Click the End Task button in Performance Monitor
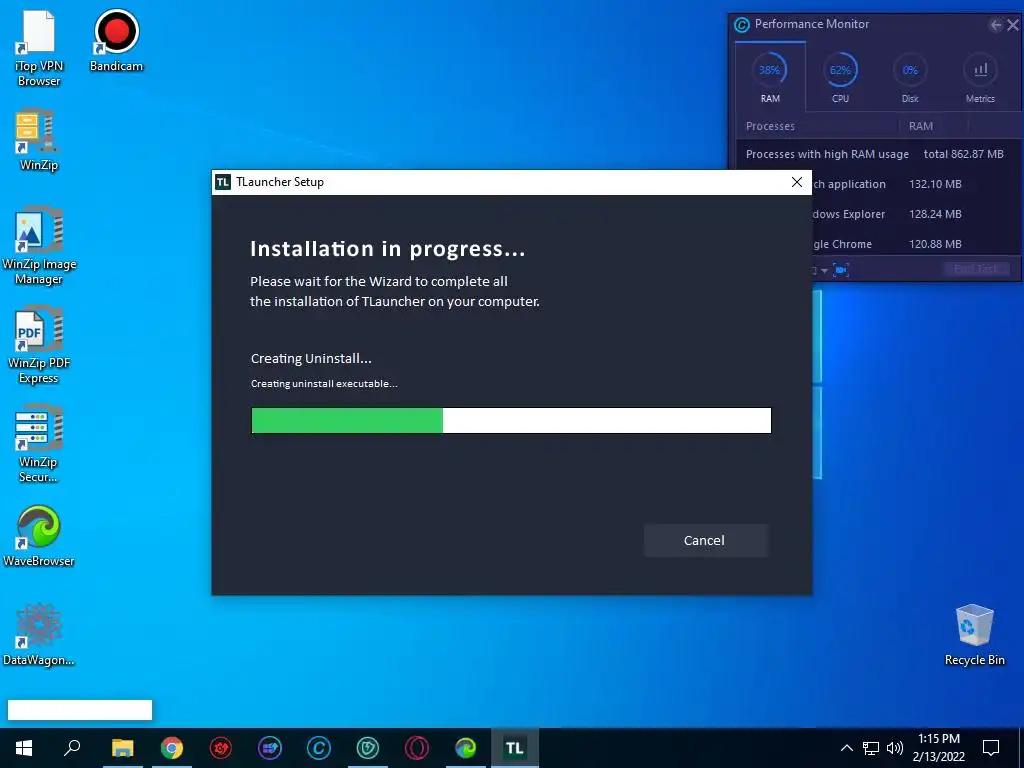Image resolution: width=1024 pixels, height=768 pixels. pos(976,269)
